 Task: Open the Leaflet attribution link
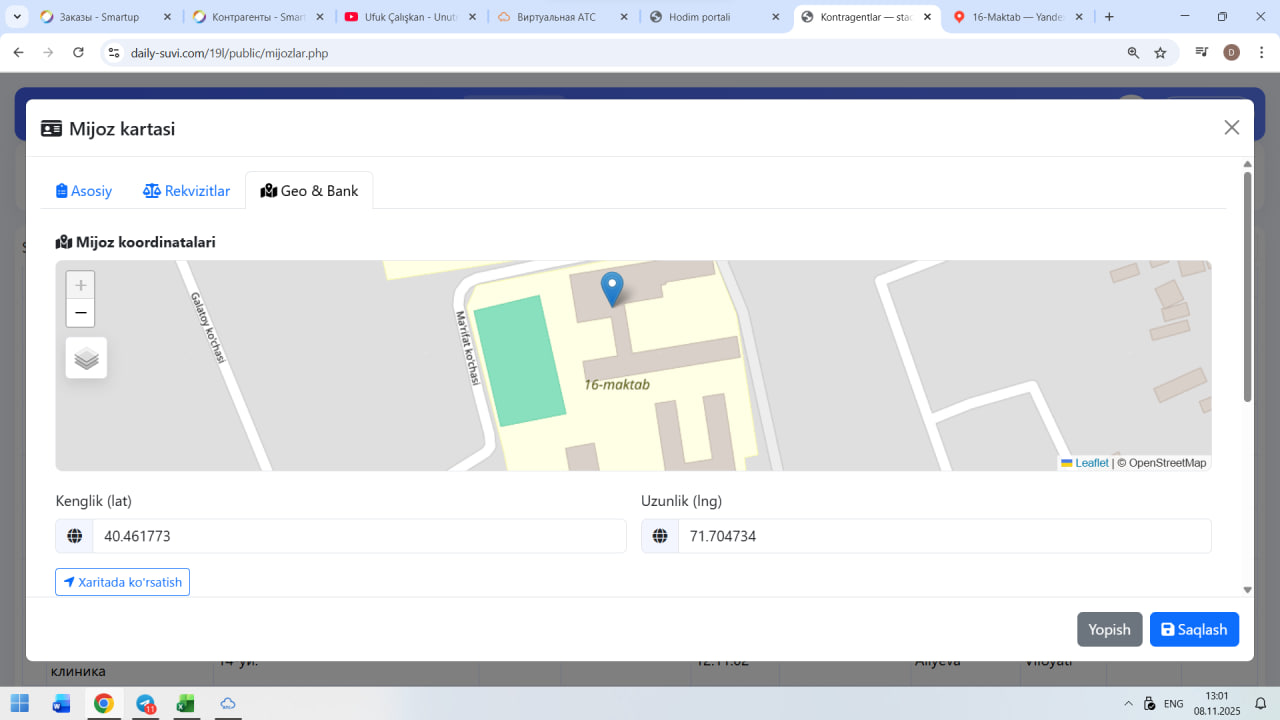pyautogui.click(x=1091, y=463)
